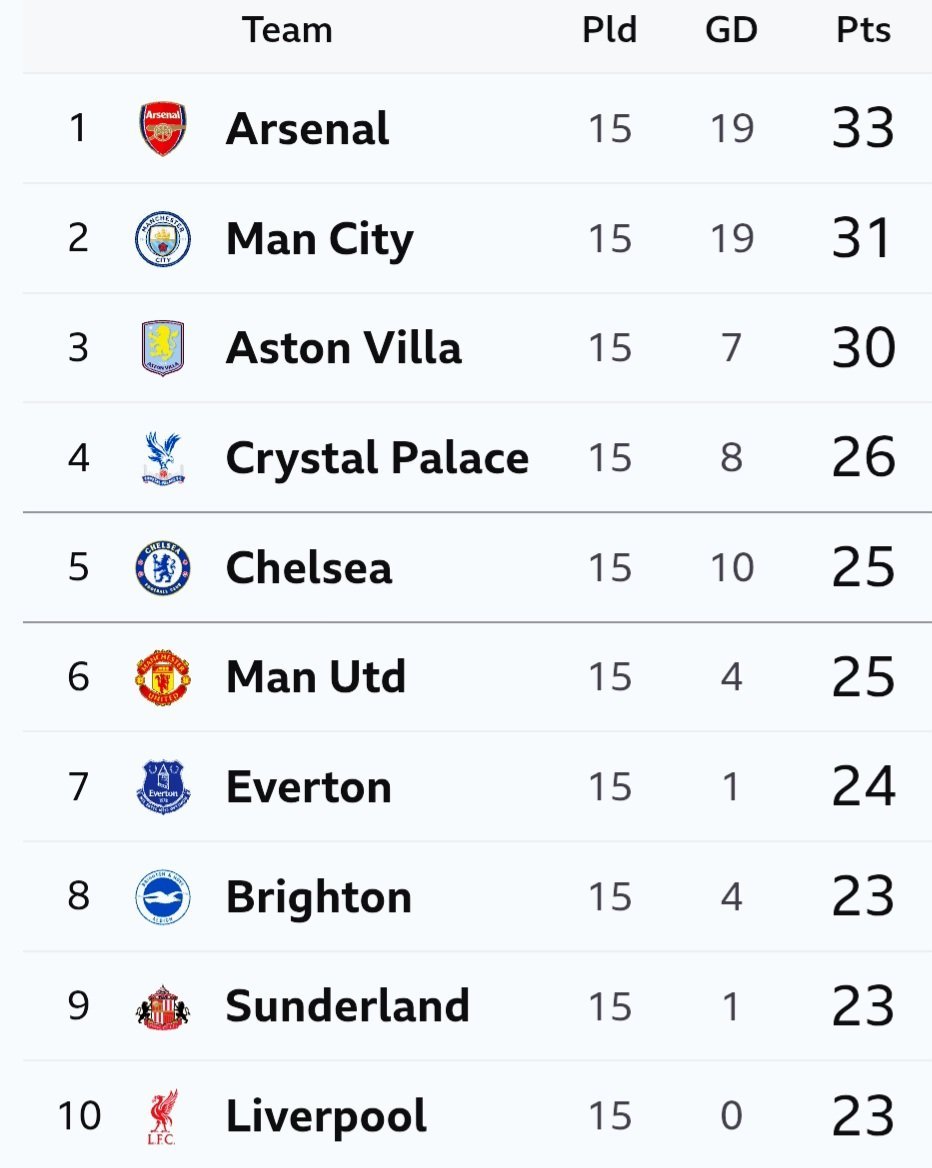Open the Crystal Palace team page
Image resolution: width=932 pixels, height=1168 pixels.
[377, 459]
